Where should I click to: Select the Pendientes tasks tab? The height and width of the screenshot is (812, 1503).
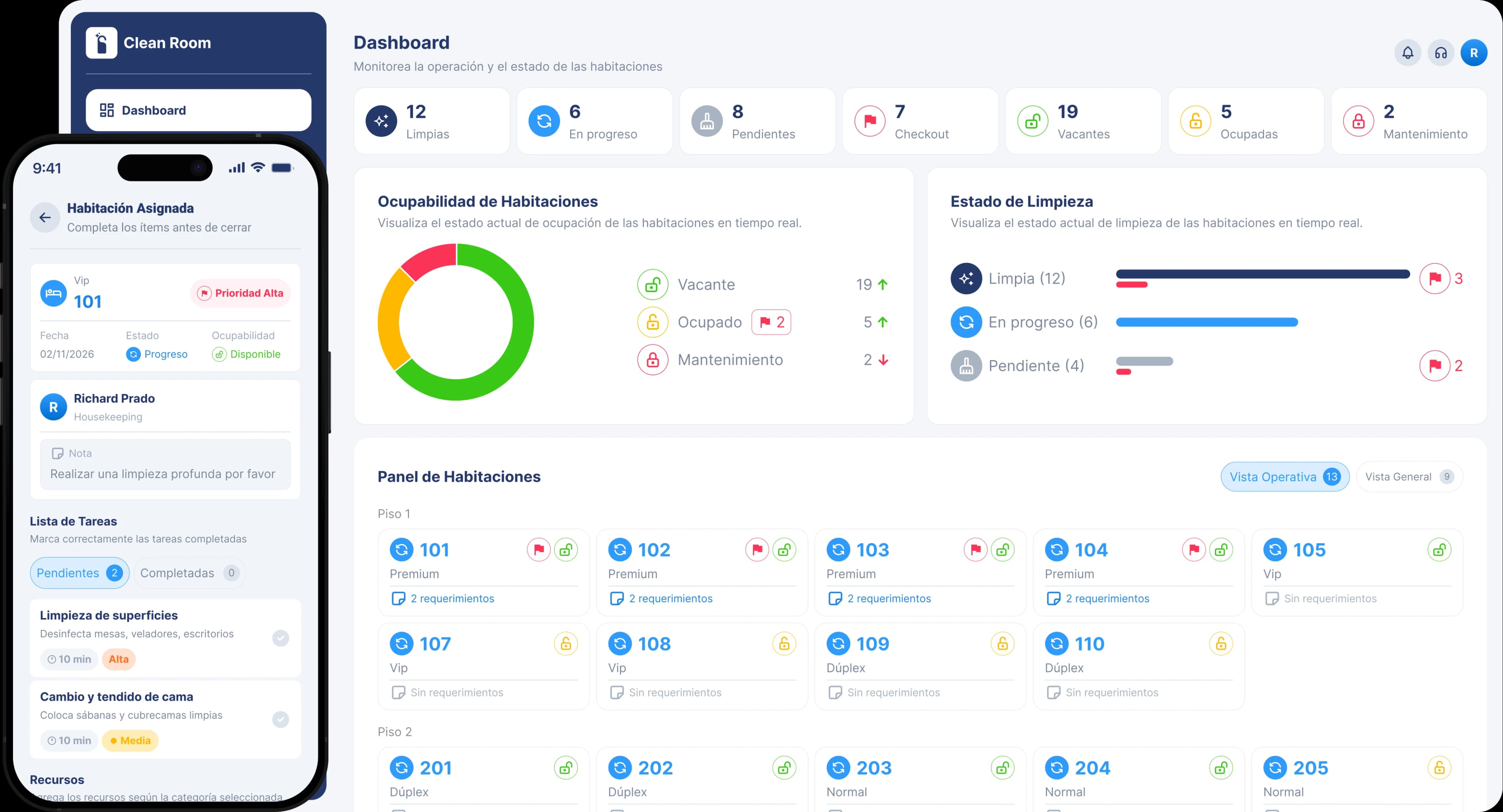(79, 573)
